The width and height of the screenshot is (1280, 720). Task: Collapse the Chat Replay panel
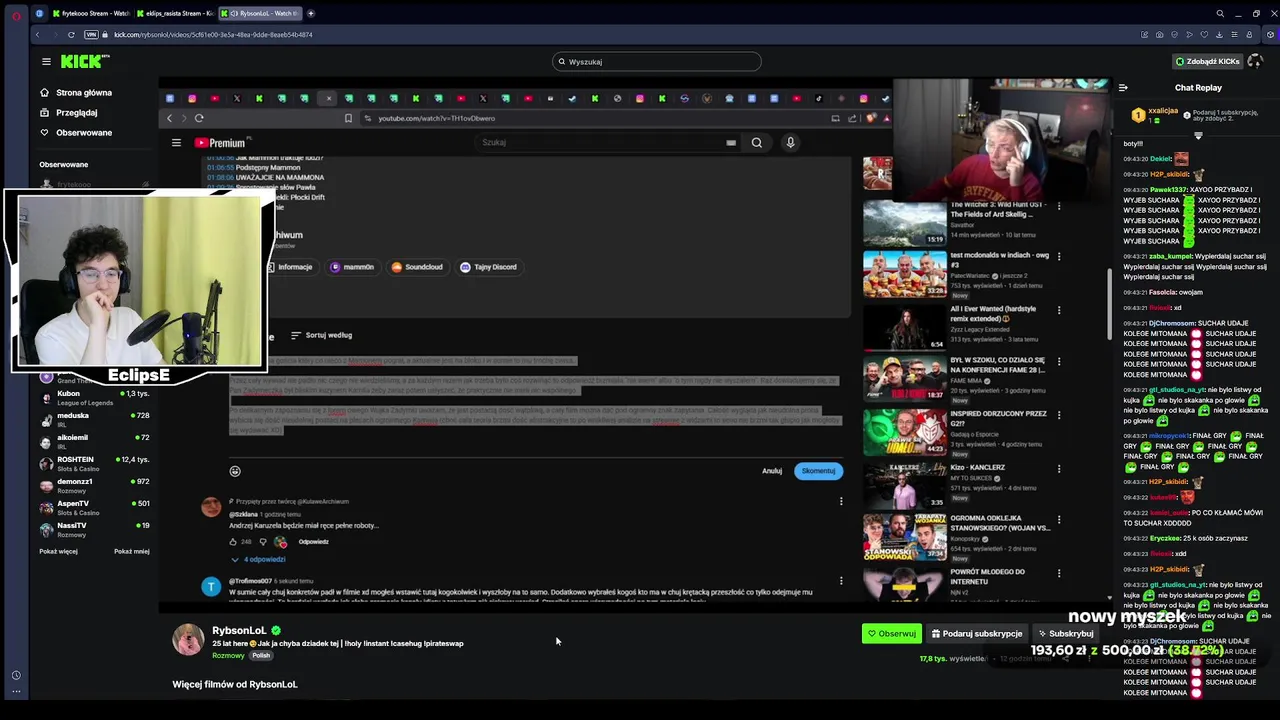click(x=1123, y=88)
